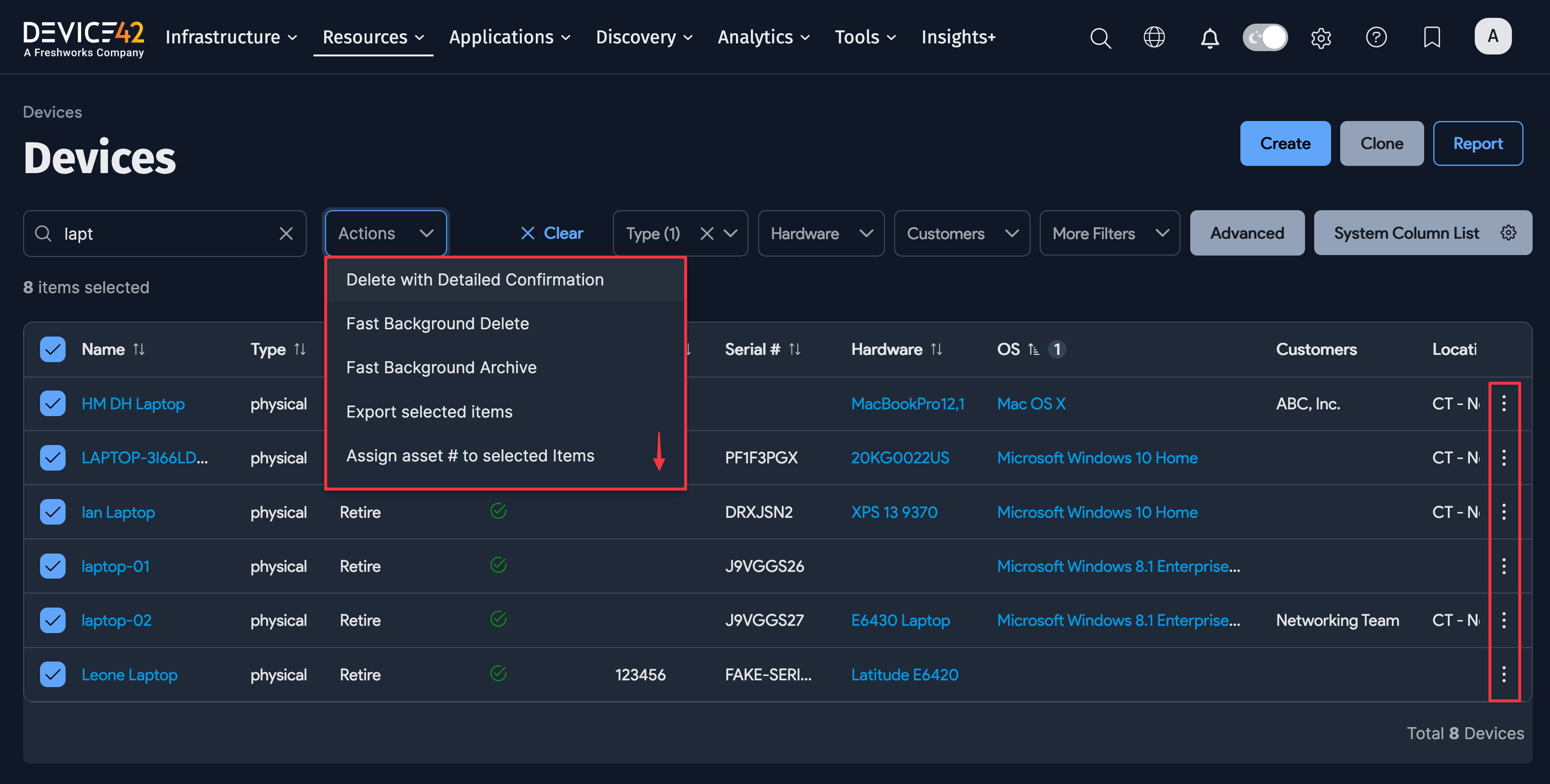Open the MacBookPro12,1 hardware link
This screenshot has width=1550, height=784.
pyautogui.click(x=908, y=404)
